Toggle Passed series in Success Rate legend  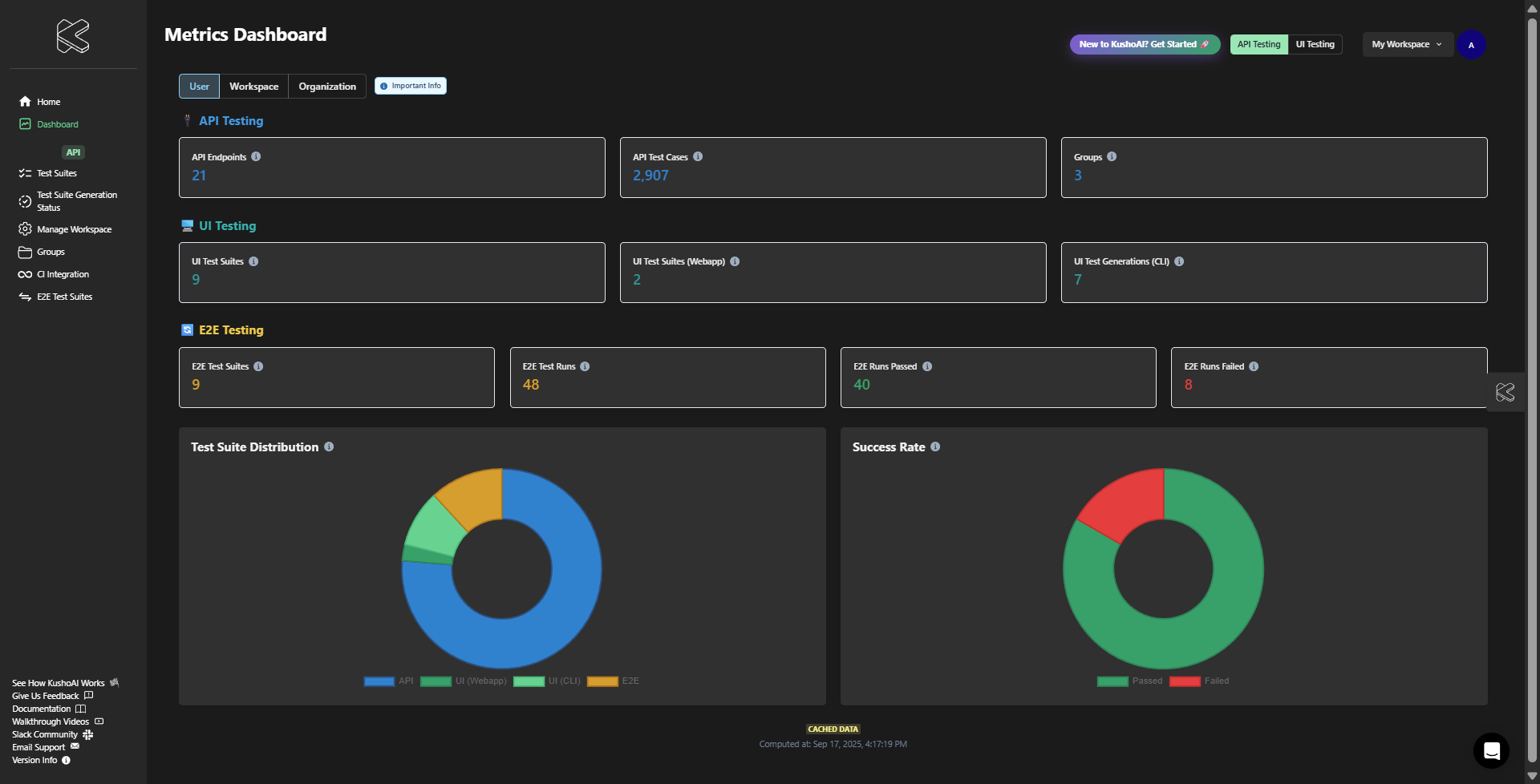[x=1130, y=681]
